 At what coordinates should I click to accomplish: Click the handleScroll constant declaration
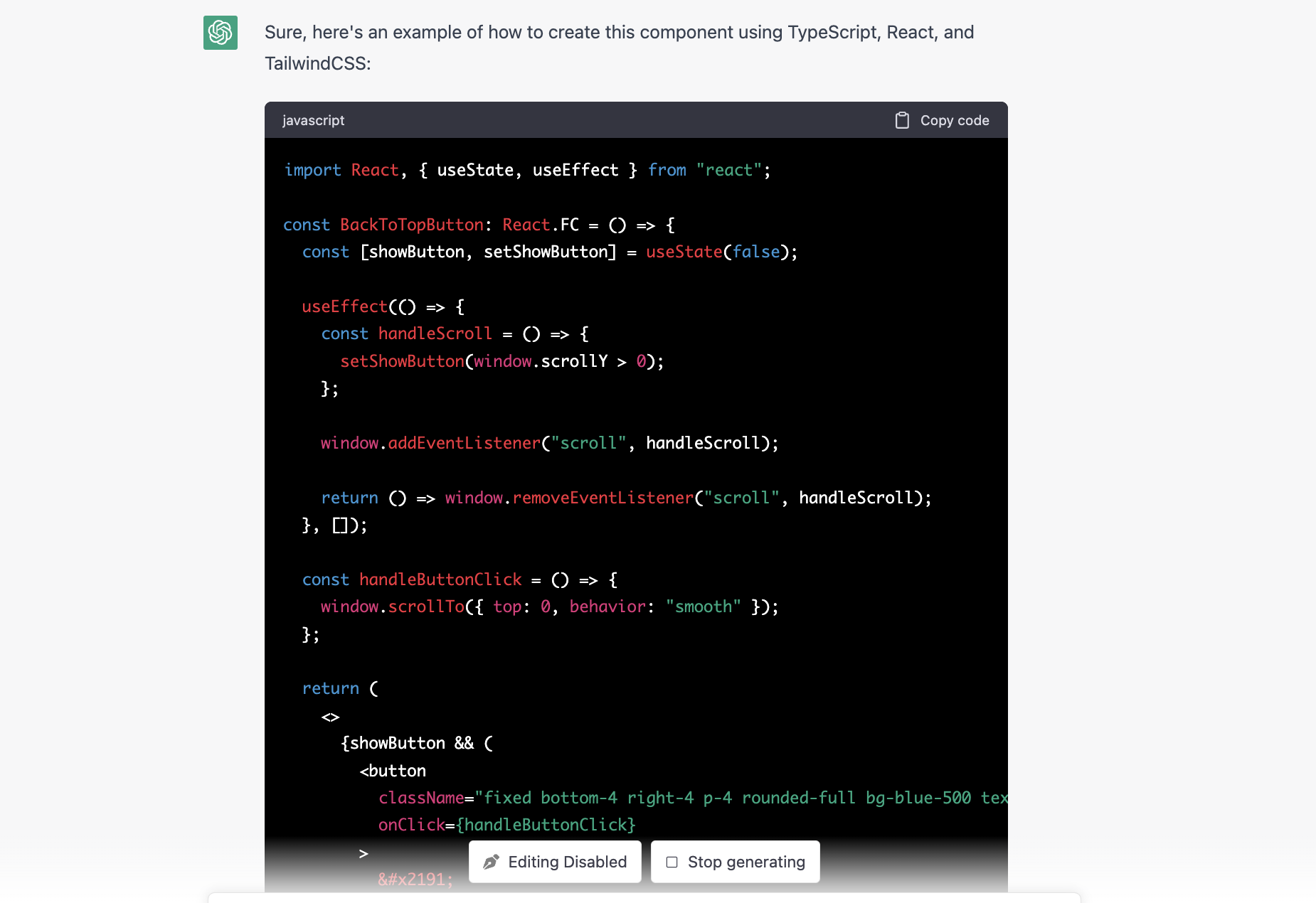455,333
